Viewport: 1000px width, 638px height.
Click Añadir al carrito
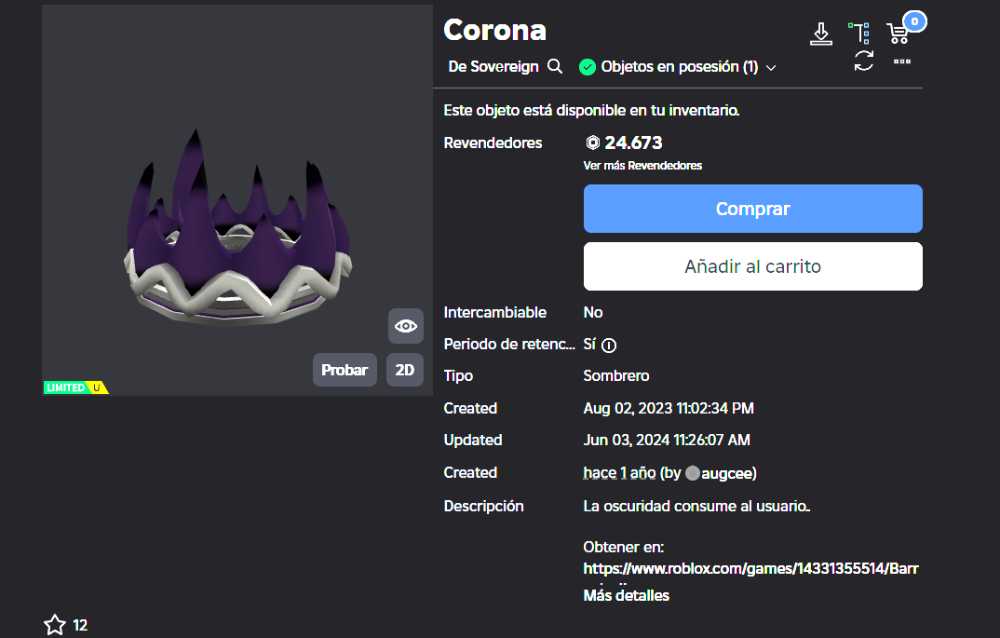point(752,266)
